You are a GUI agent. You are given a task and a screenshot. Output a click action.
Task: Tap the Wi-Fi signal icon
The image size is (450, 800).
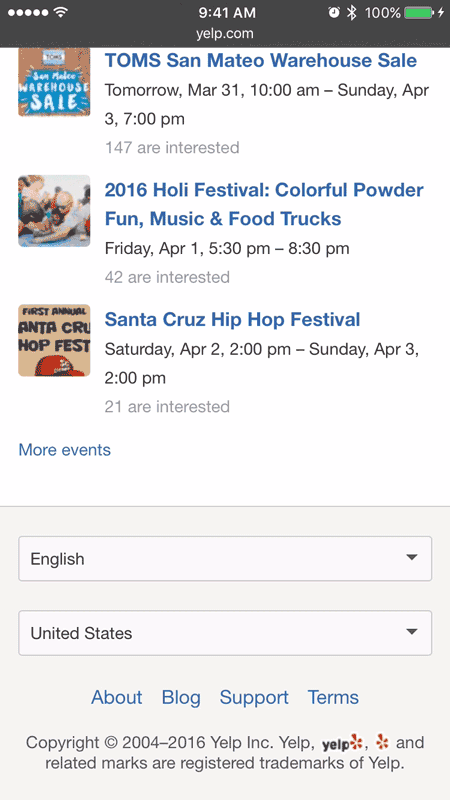61,13
